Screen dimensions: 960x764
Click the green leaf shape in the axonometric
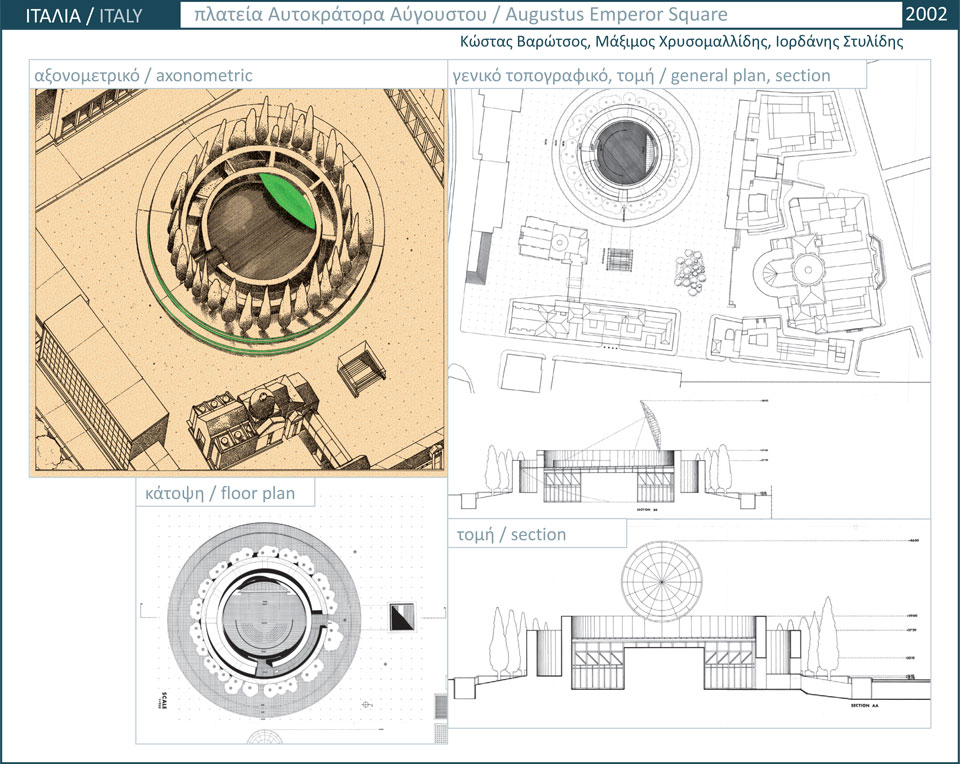coord(290,203)
